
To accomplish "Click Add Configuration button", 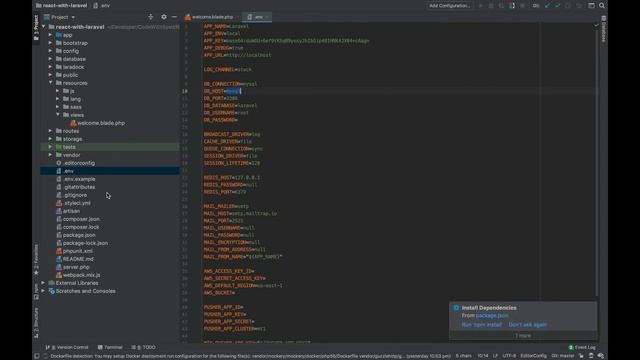I will coord(449,6).
